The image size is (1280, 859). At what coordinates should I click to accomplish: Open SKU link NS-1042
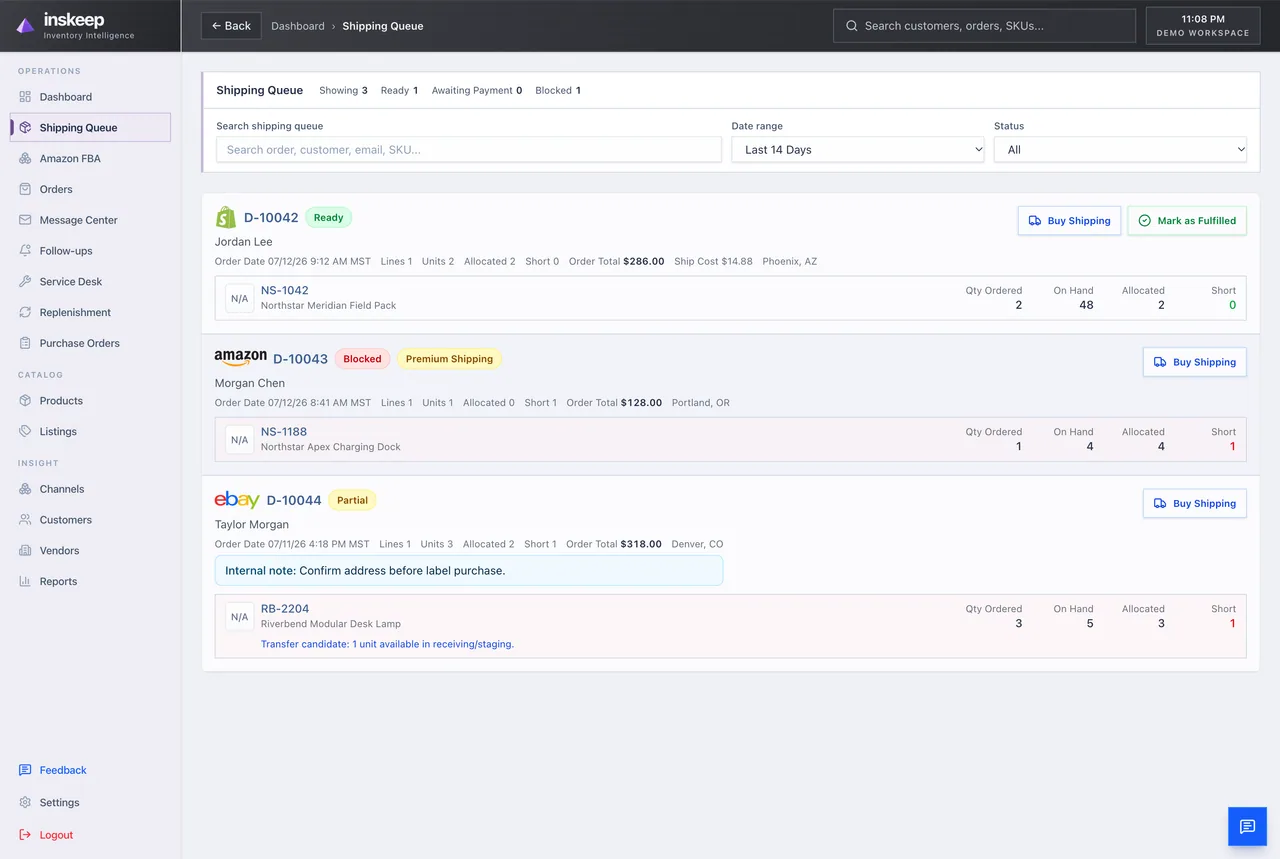[285, 290]
